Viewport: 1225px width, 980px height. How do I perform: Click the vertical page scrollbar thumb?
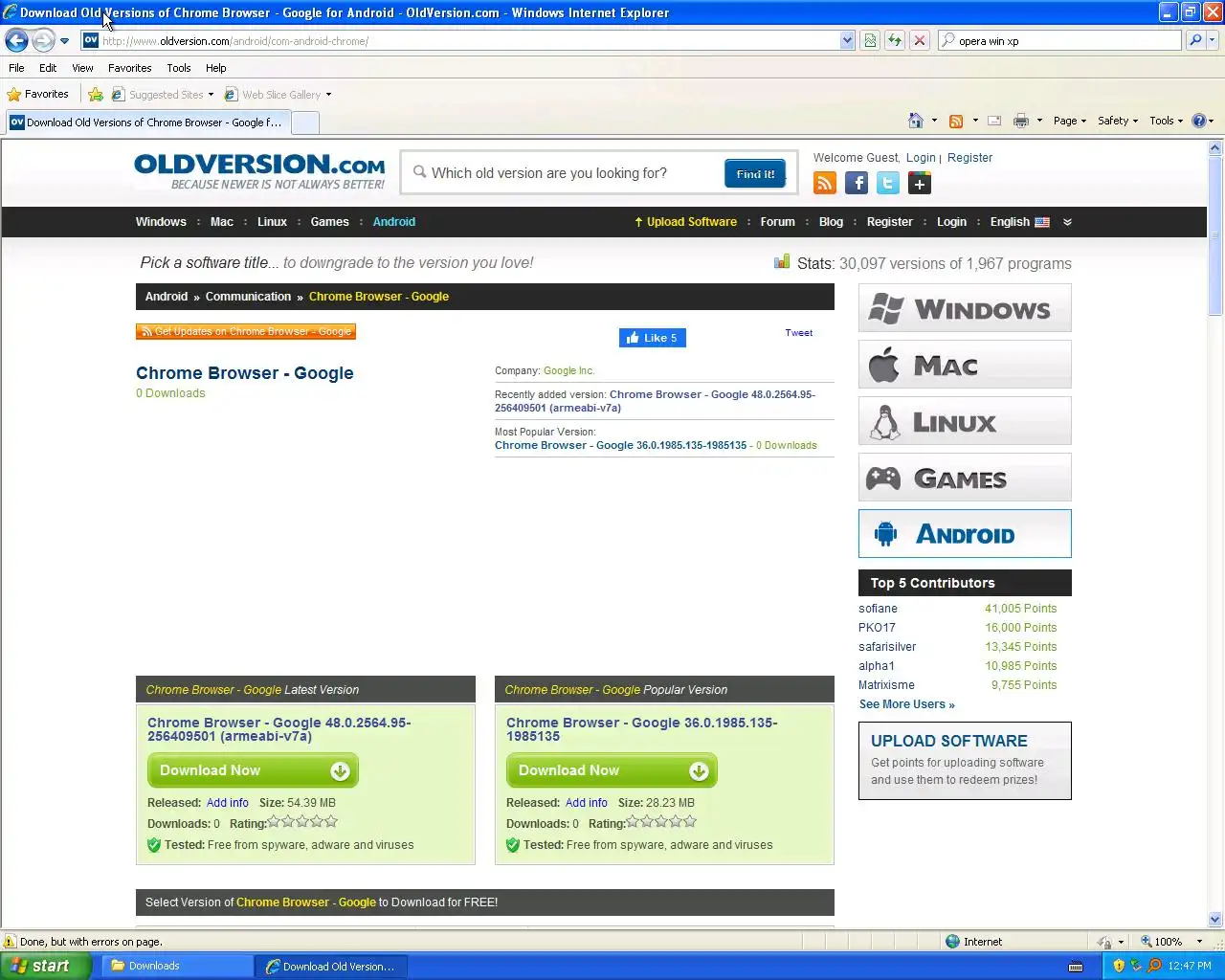coord(1215,235)
